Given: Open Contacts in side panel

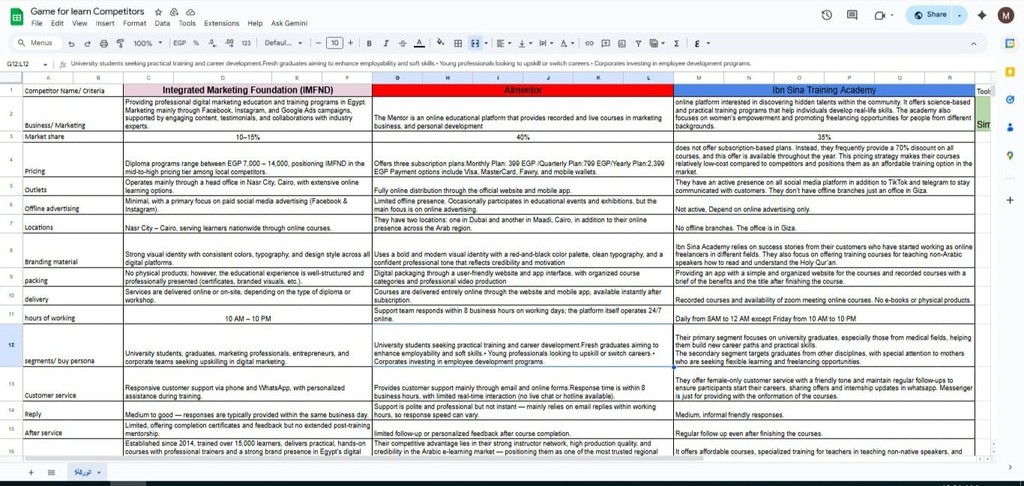Looking at the screenshot, I should (x=1010, y=127).
